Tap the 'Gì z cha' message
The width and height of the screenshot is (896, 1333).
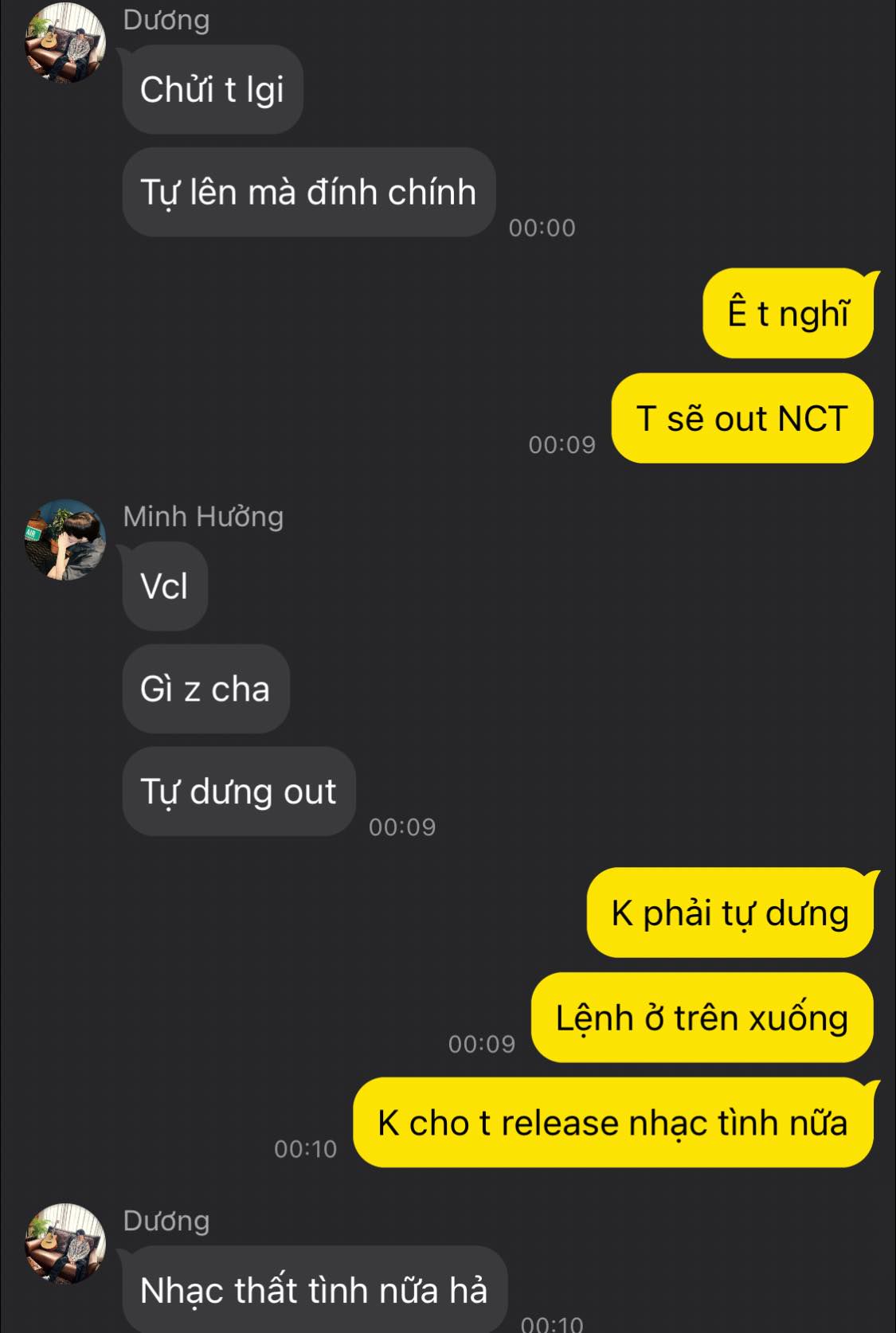(205, 689)
